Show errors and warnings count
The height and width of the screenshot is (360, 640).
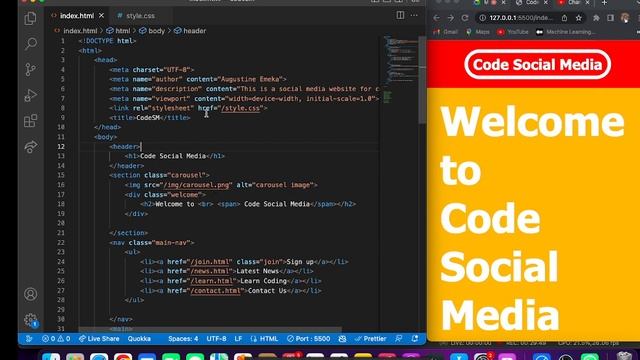[x=56, y=339]
